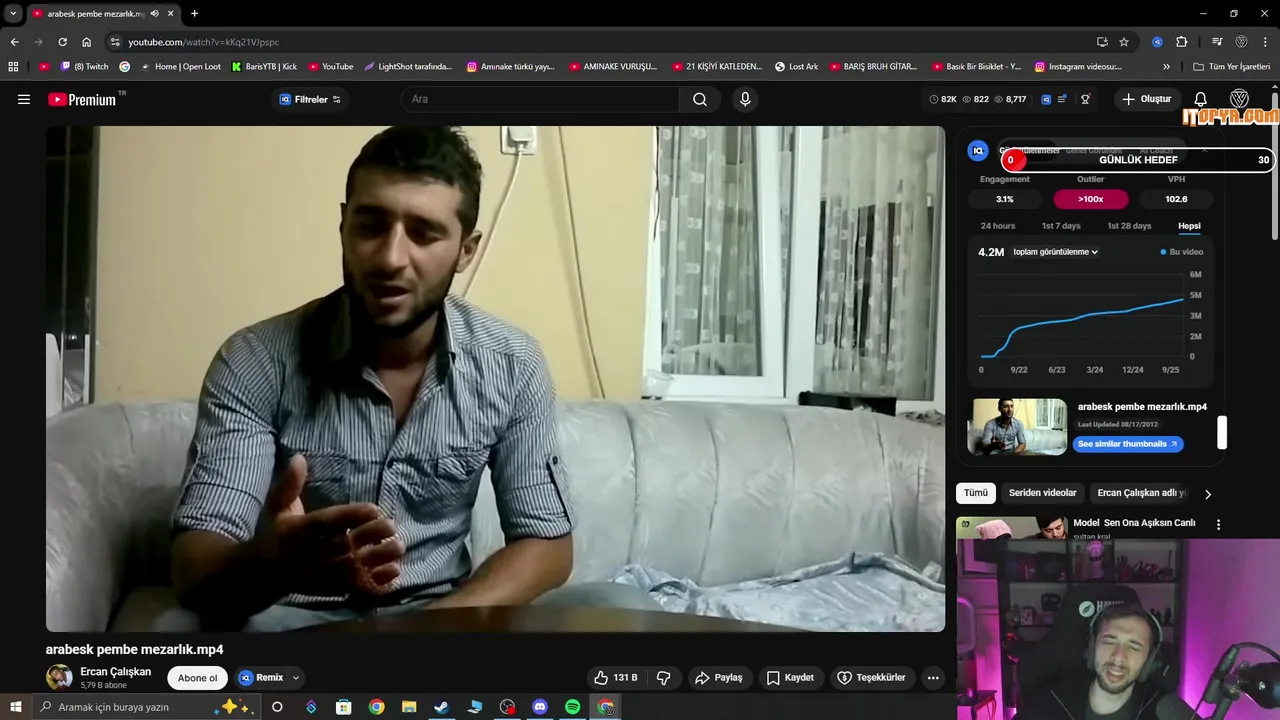Open BarisYTB | Kick bookmark
The height and width of the screenshot is (720, 1280).
click(264, 66)
